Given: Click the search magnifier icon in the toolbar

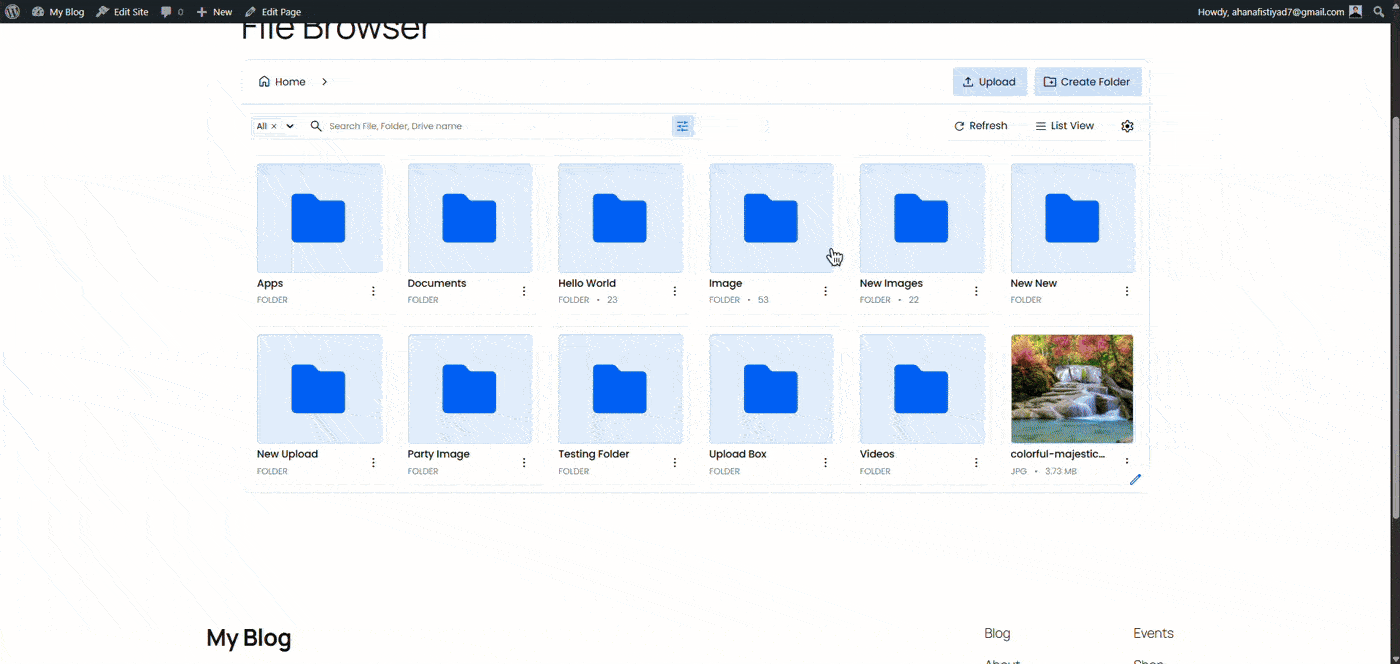Looking at the screenshot, I should [316, 126].
